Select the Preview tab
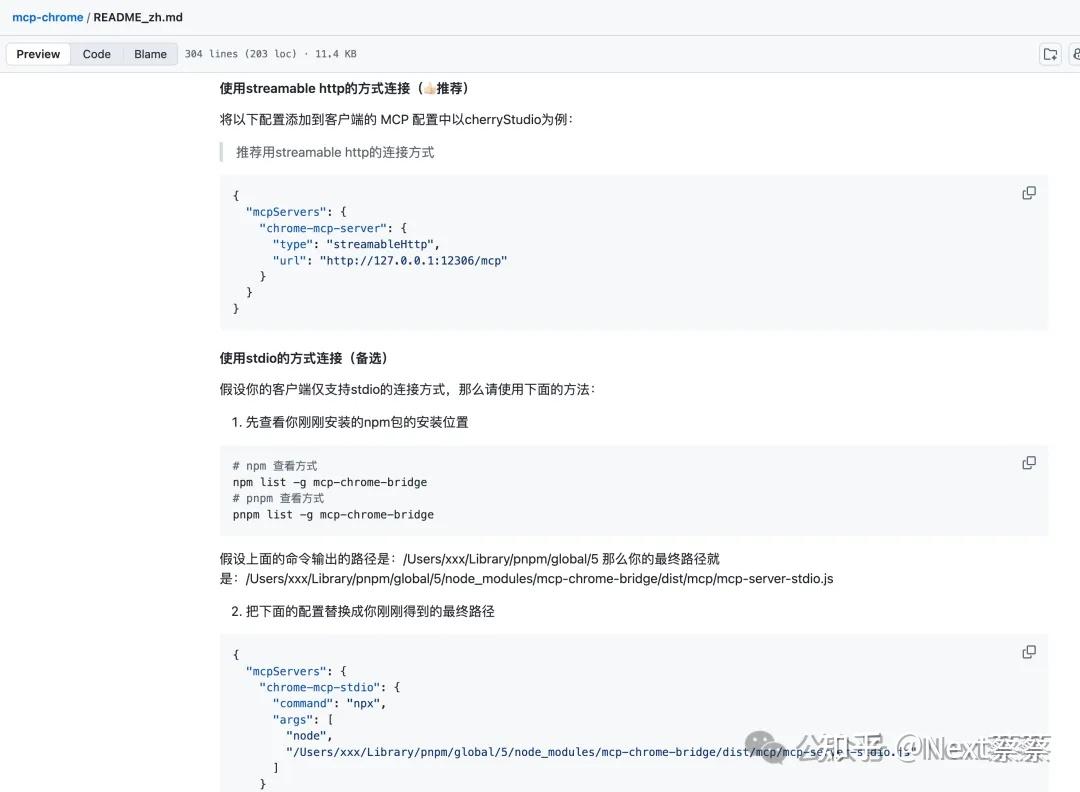1080x792 pixels. [37, 54]
